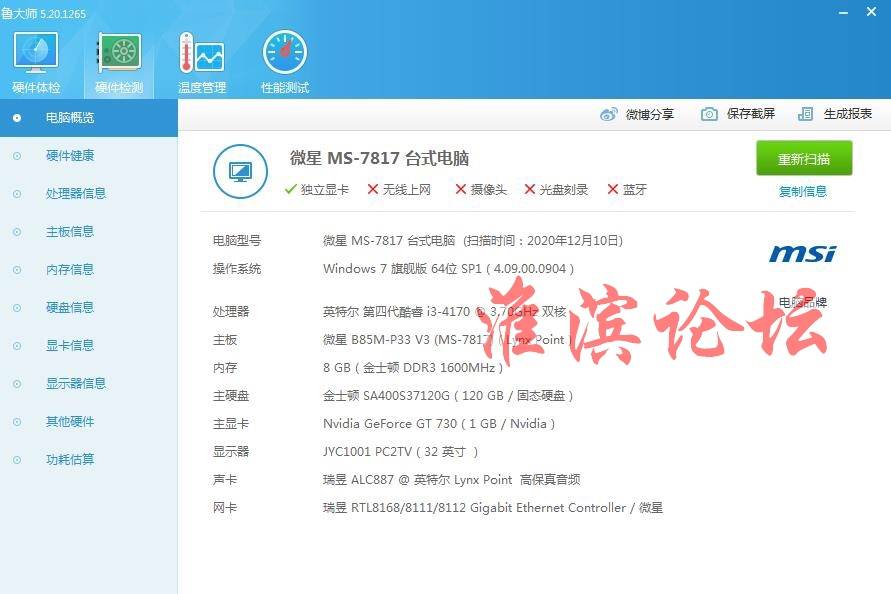Click the red X beside 蓝牙
This screenshot has width=891, height=594.
pyautogui.click(x=613, y=189)
